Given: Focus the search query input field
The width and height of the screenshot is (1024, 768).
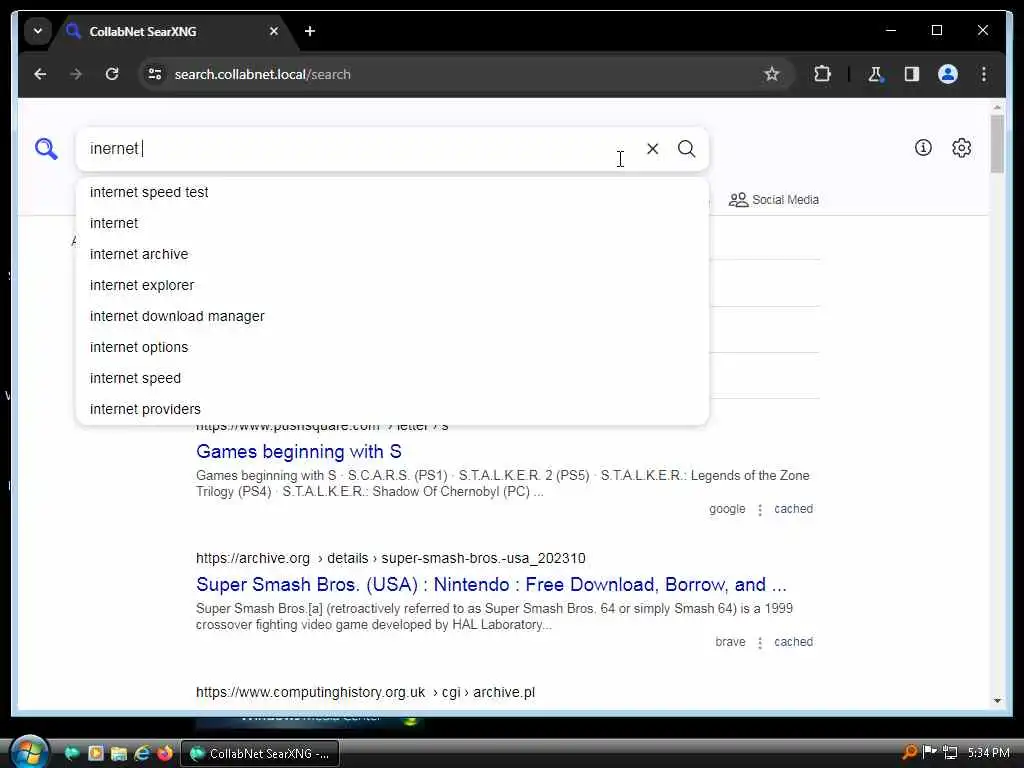Looking at the screenshot, I should (359, 149).
